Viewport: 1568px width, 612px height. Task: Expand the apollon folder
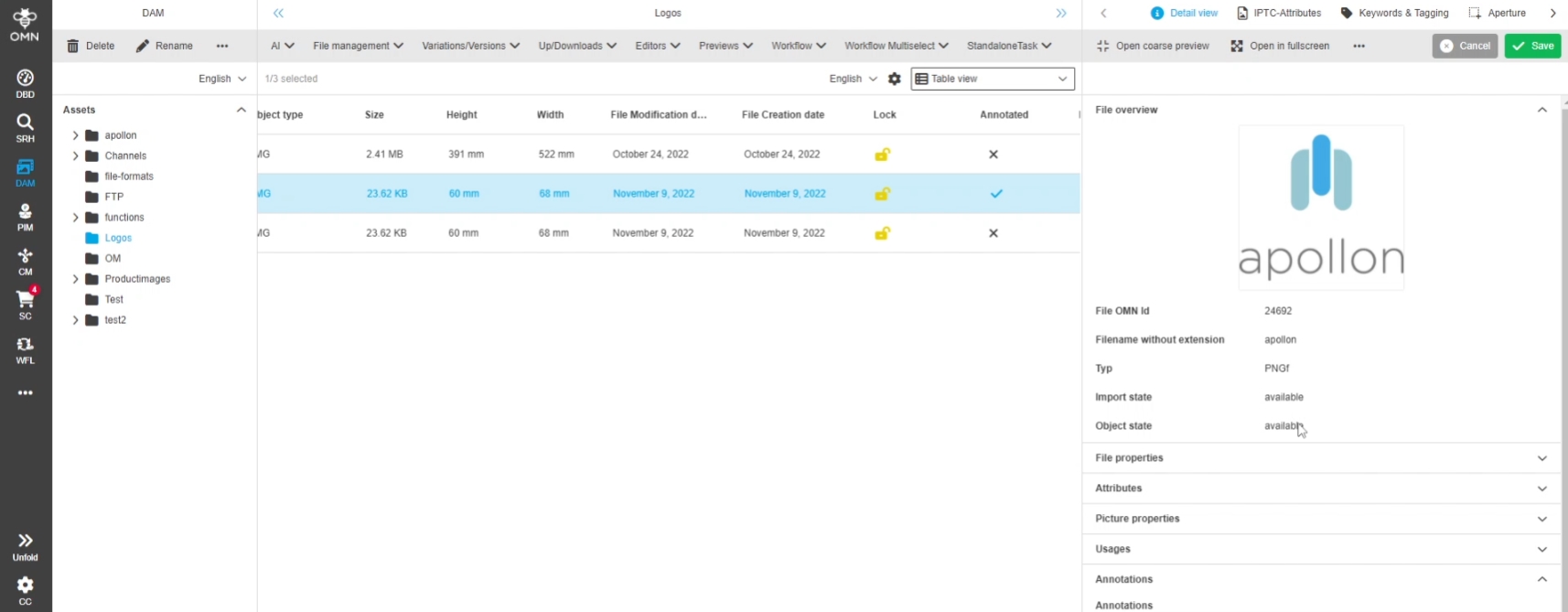point(75,135)
